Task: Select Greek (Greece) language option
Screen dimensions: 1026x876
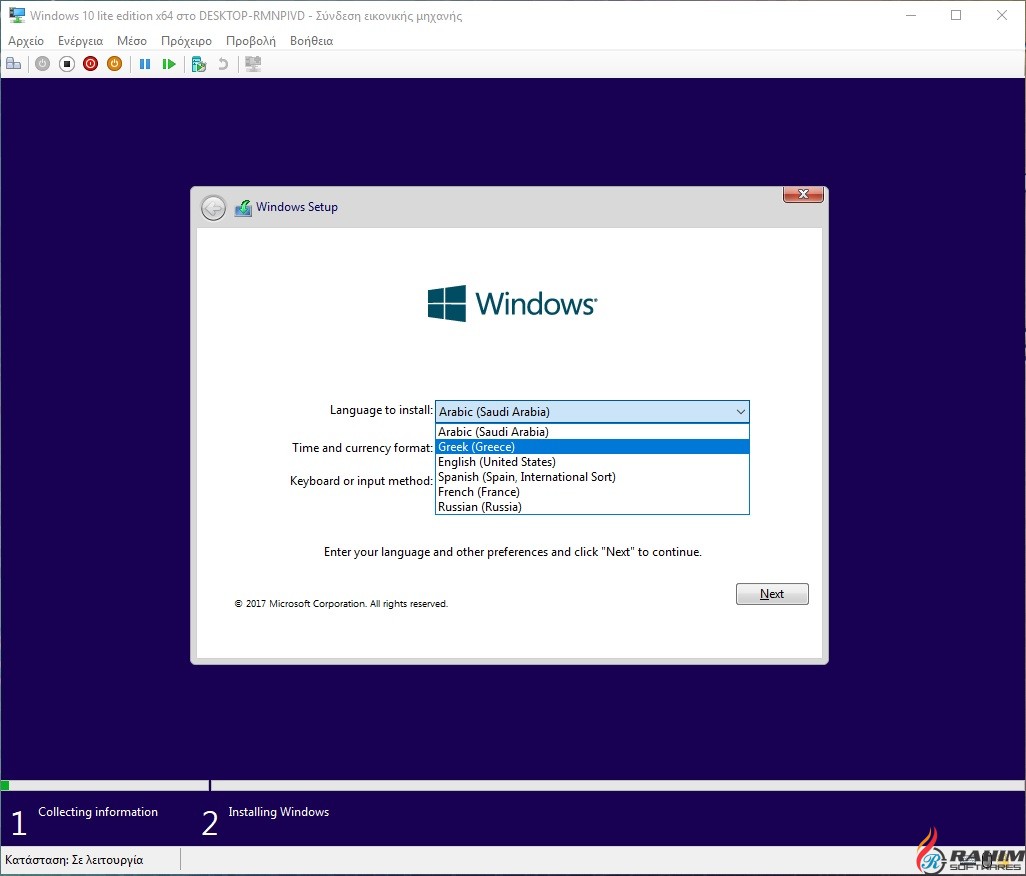Action: coord(592,447)
